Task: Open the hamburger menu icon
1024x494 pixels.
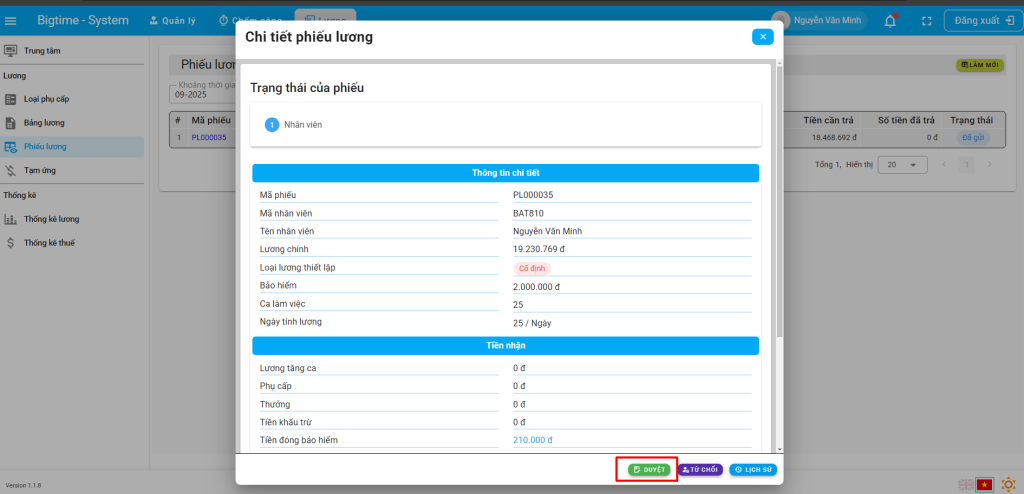Action: coord(11,21)
